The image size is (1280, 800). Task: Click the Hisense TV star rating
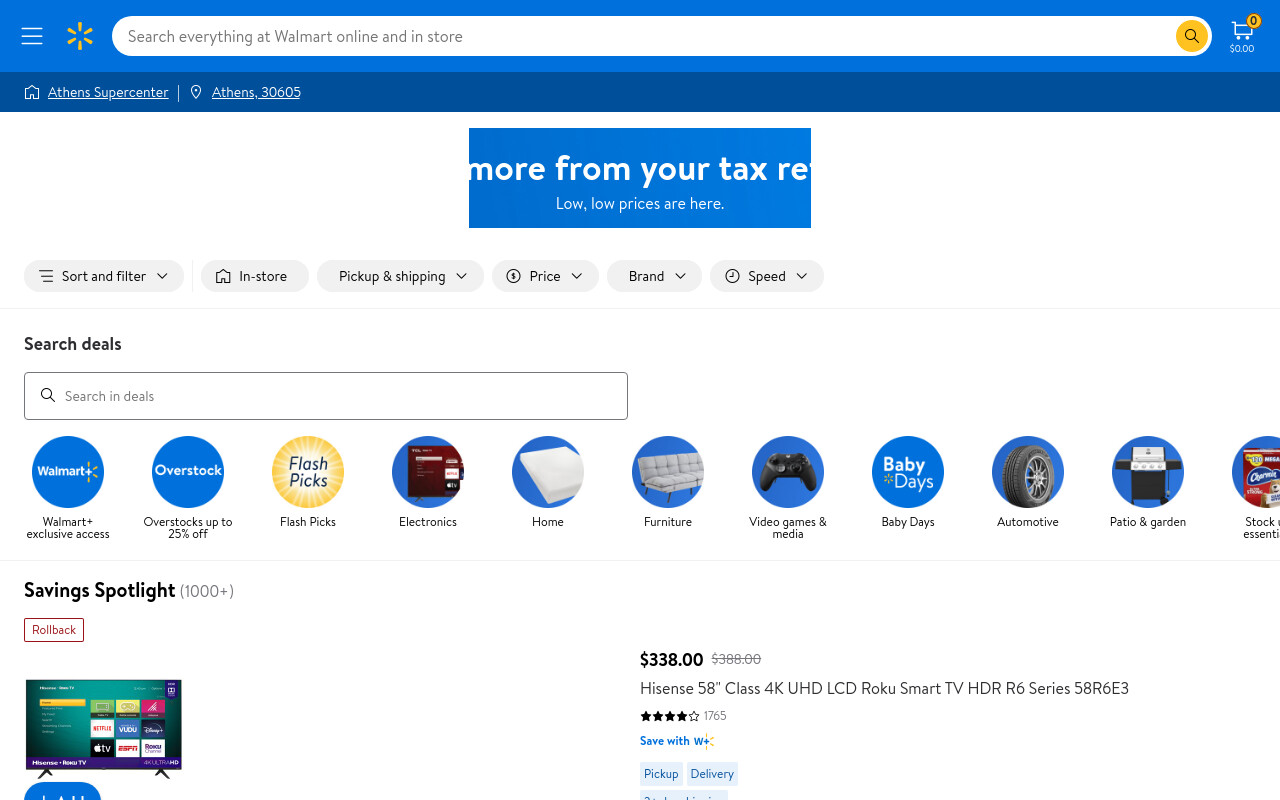(x=669, y=716)
